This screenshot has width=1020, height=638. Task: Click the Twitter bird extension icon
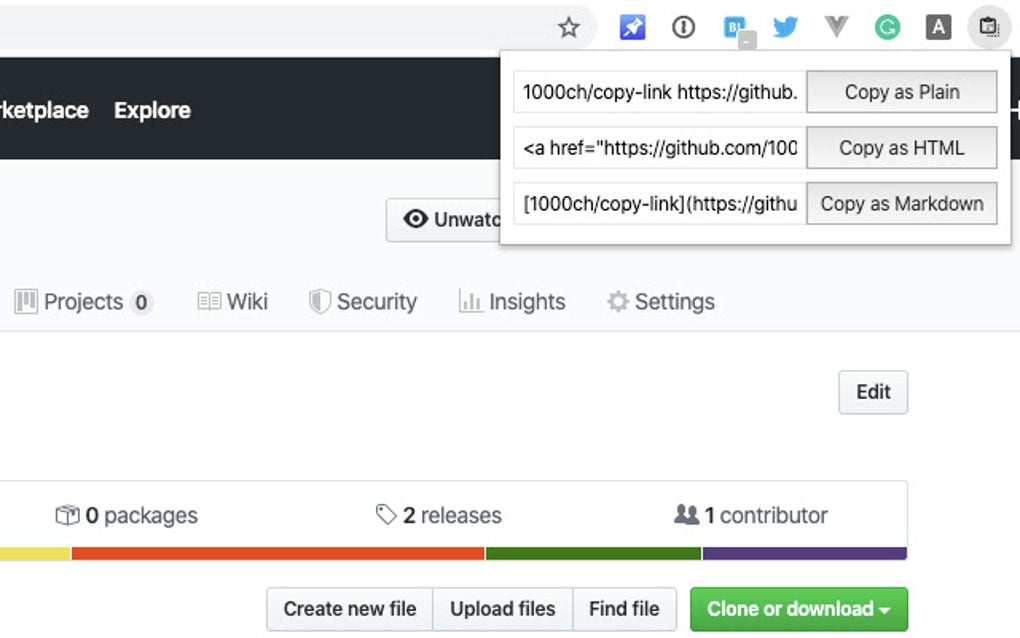tap(786, 27)
